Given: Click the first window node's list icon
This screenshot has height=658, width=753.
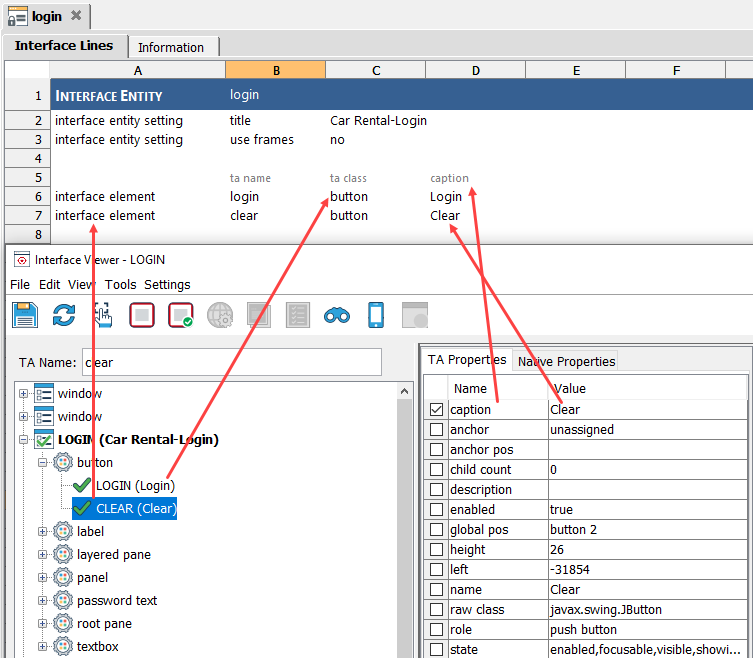Looking at the screenshot, I should point(44,393).
